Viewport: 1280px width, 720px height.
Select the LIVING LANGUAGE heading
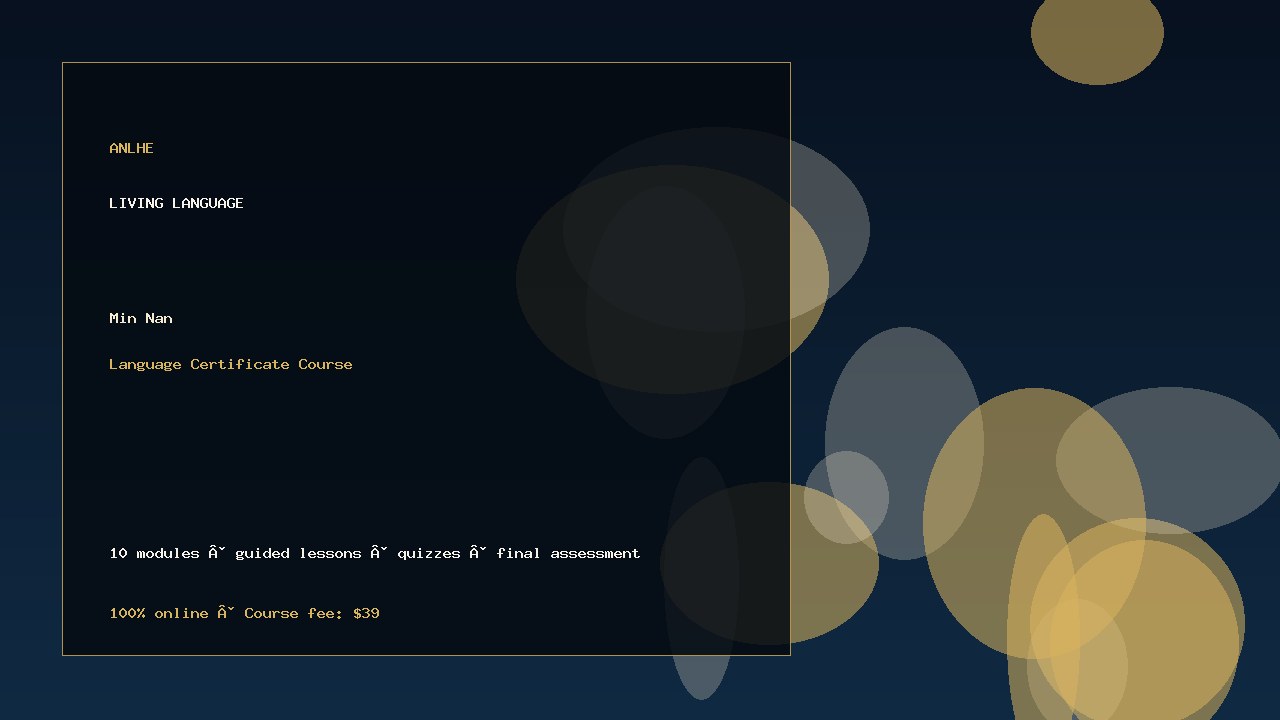click(176, 203)
